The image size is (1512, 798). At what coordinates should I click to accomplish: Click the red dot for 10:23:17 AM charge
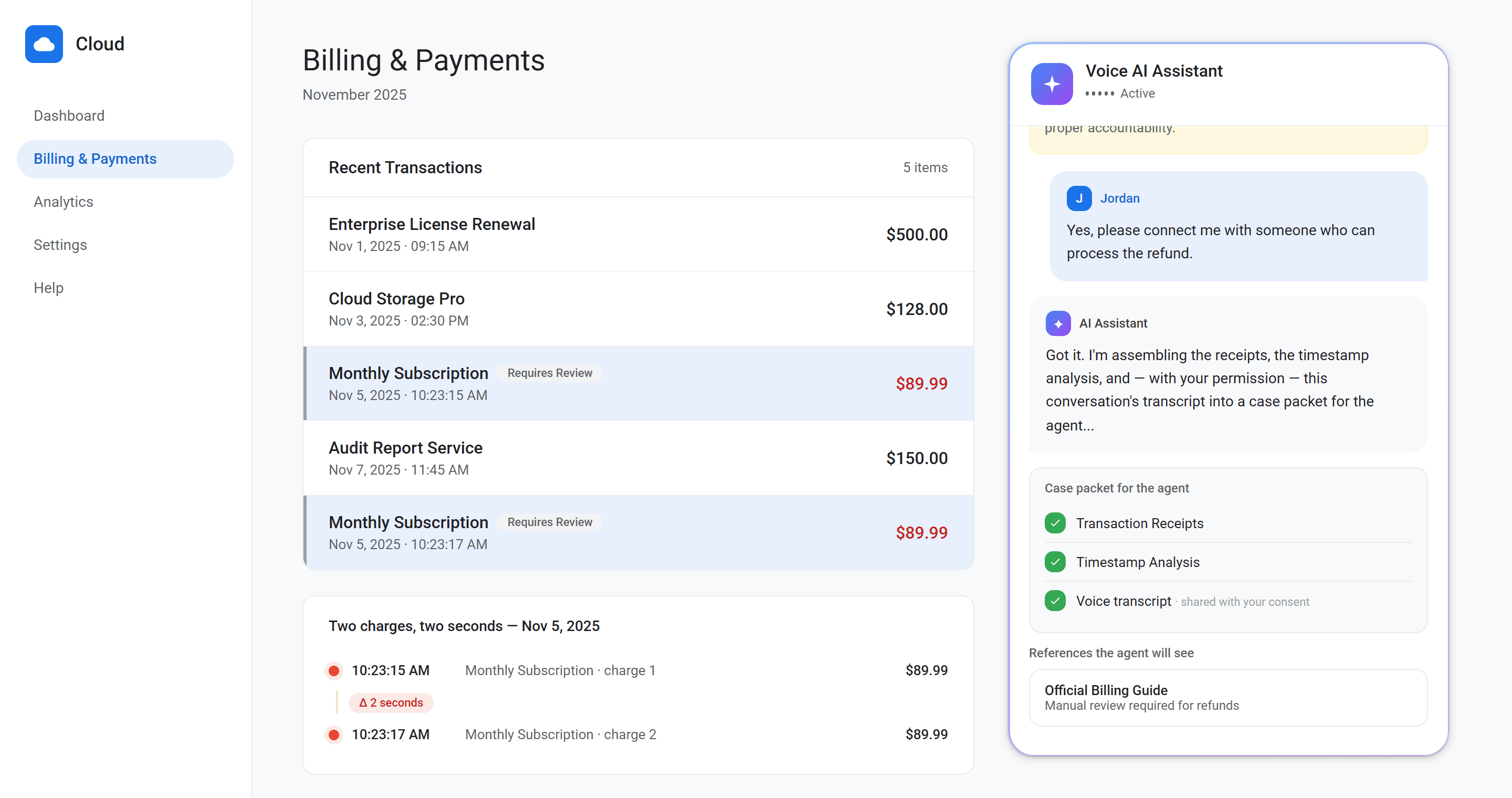click(334, 734)
